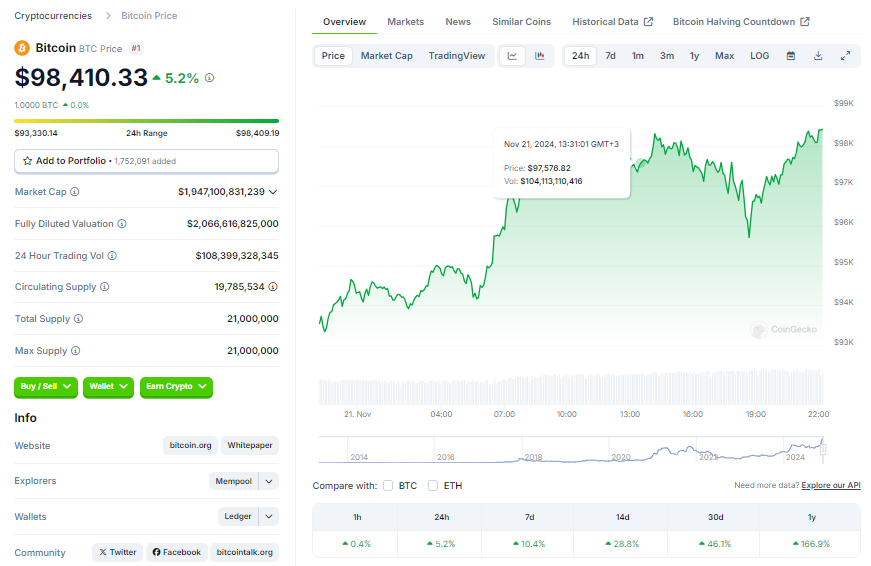Show 24 Hour Trading Vol info icon
The image size is (871, 566).
(112, 256)
